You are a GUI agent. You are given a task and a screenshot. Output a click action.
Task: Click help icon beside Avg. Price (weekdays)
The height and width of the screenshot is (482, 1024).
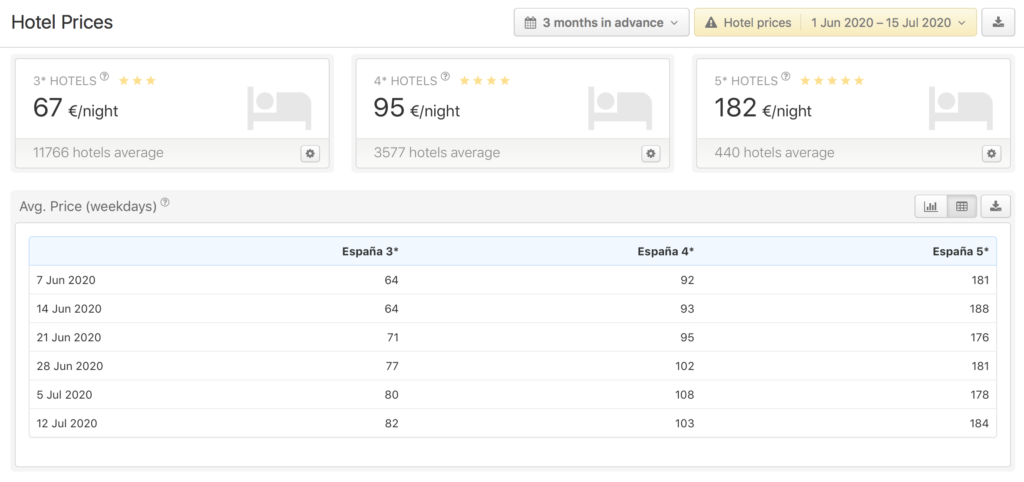(x=165, y=202)
